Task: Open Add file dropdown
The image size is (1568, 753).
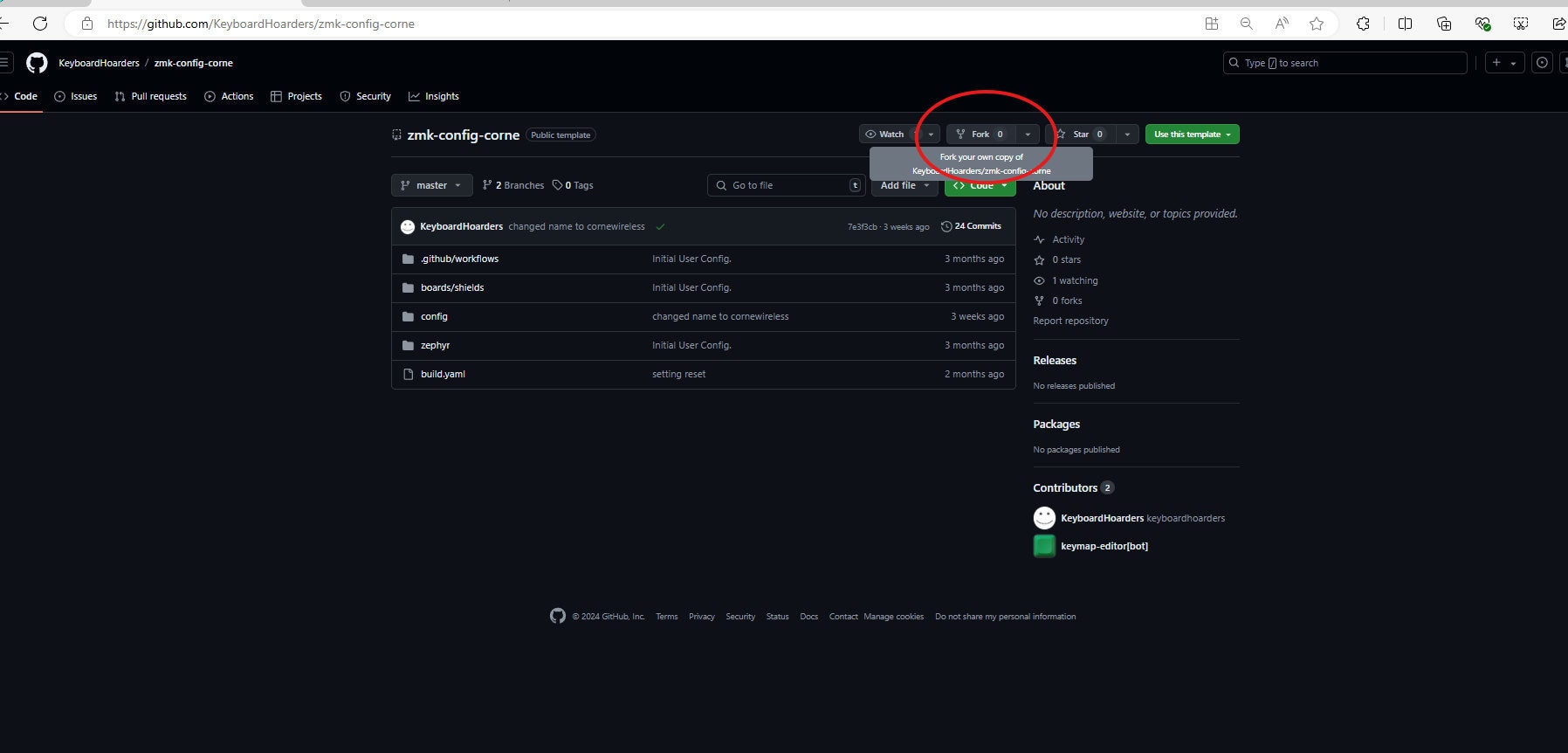Action: (904, 185)
